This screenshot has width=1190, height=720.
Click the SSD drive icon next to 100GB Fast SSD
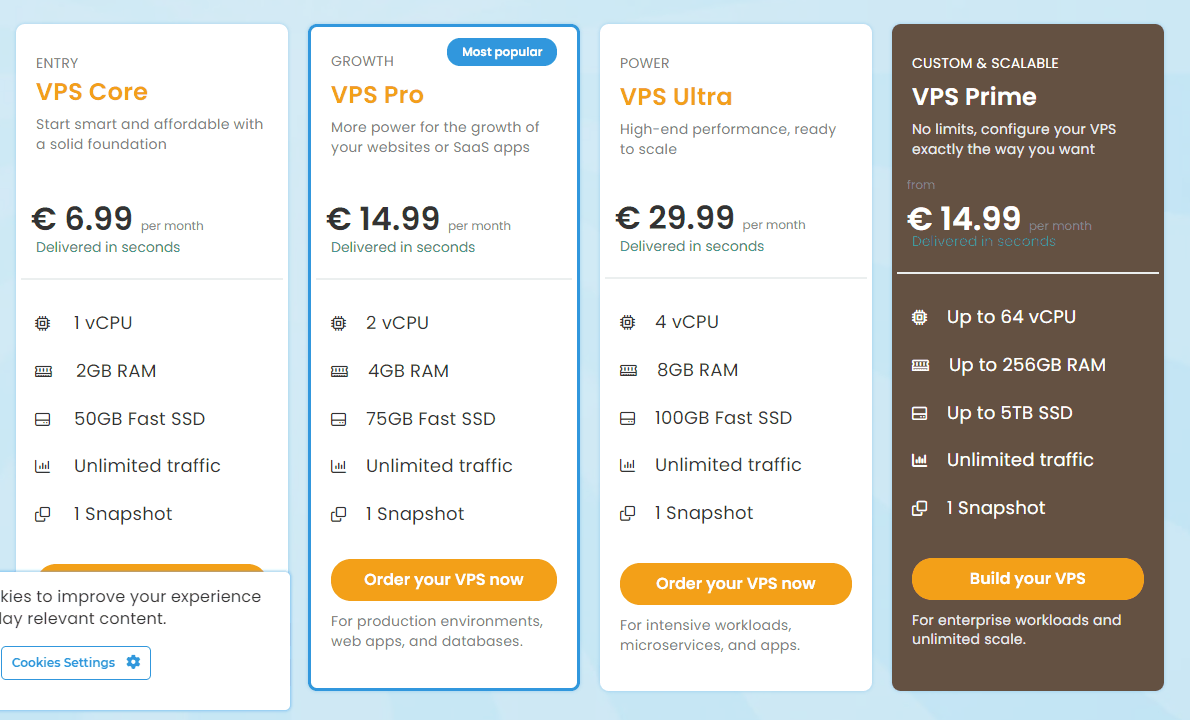pyautogui.click(x=628, y=418)
